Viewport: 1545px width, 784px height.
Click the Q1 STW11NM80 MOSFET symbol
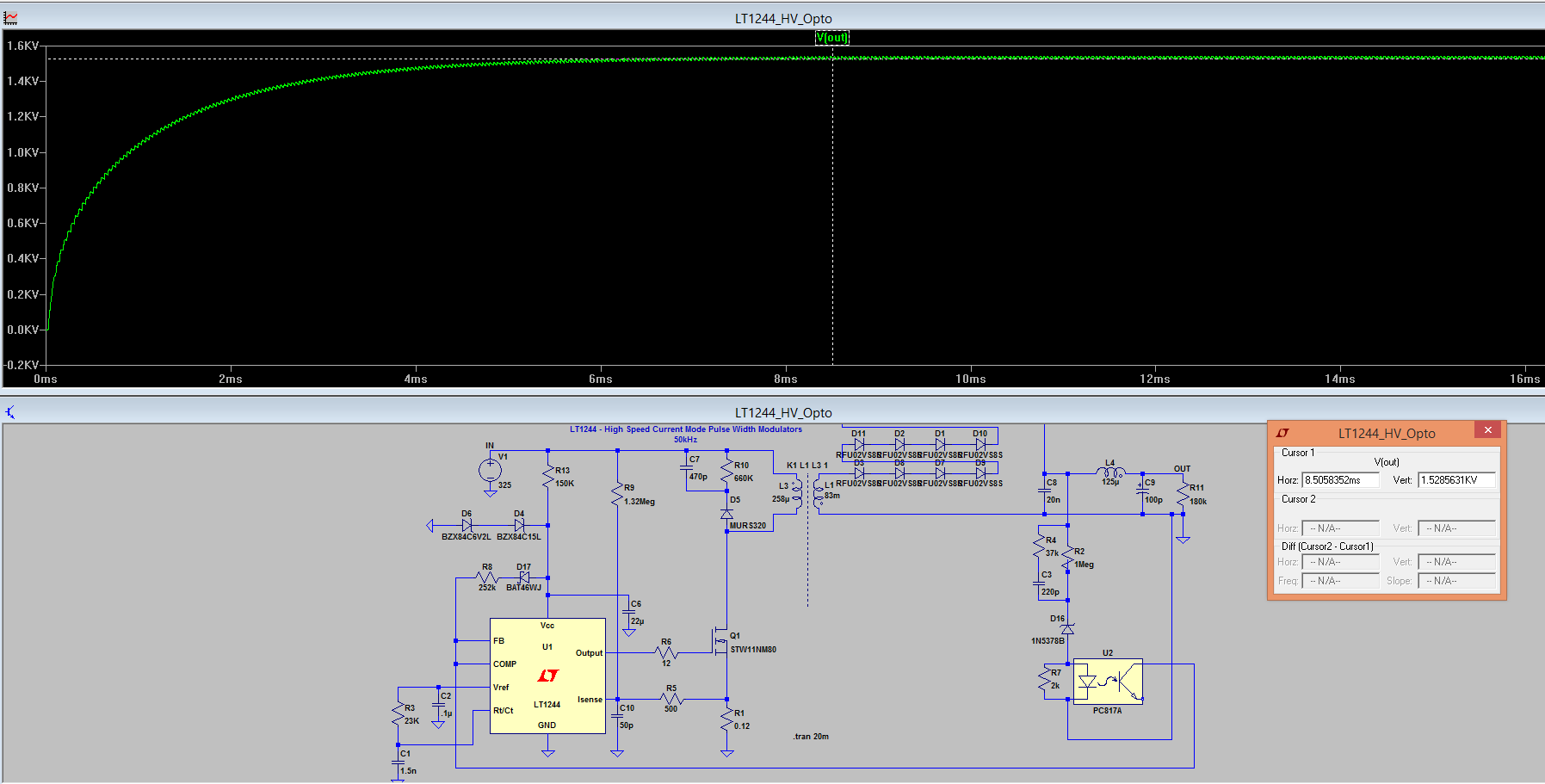(721, 642)
